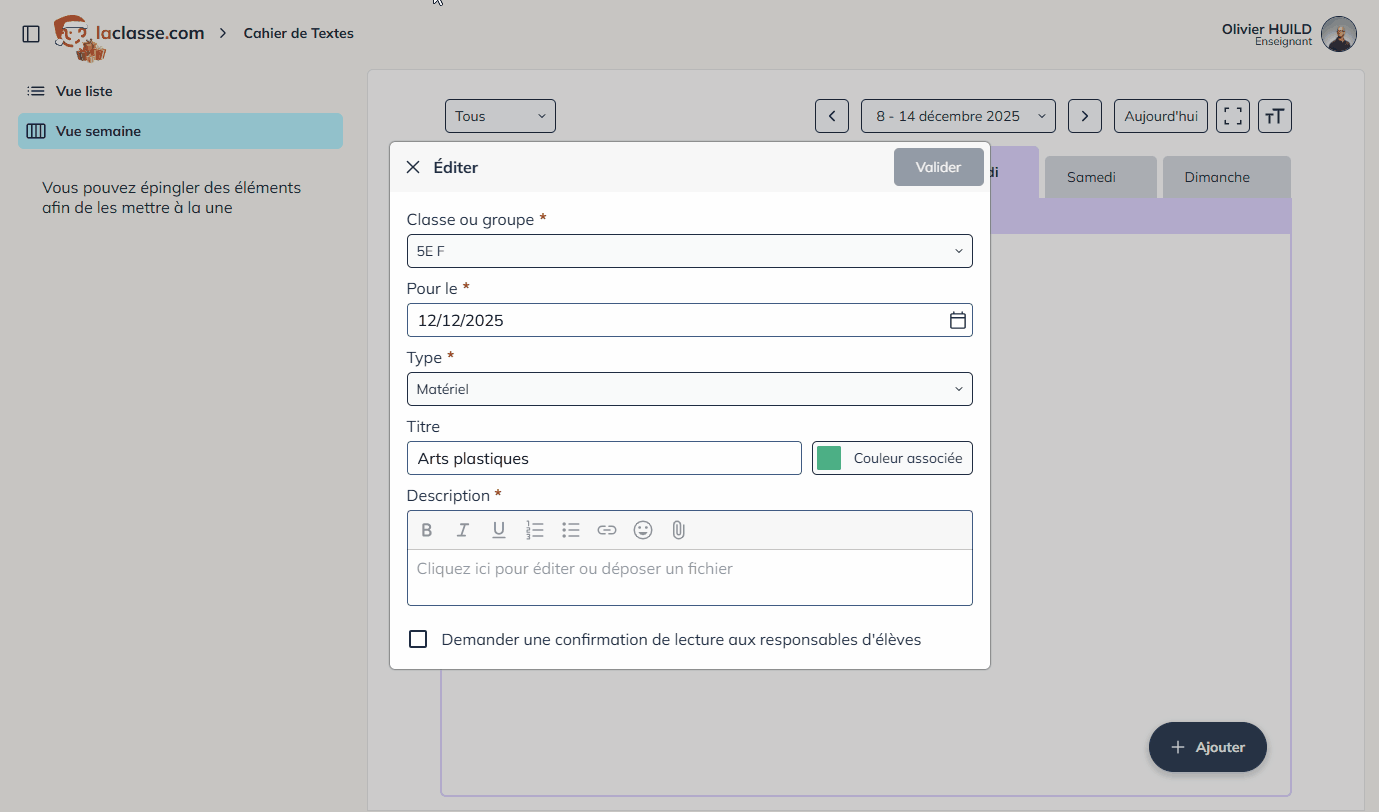Enable read confirmation request checkbox

(418, 639)
